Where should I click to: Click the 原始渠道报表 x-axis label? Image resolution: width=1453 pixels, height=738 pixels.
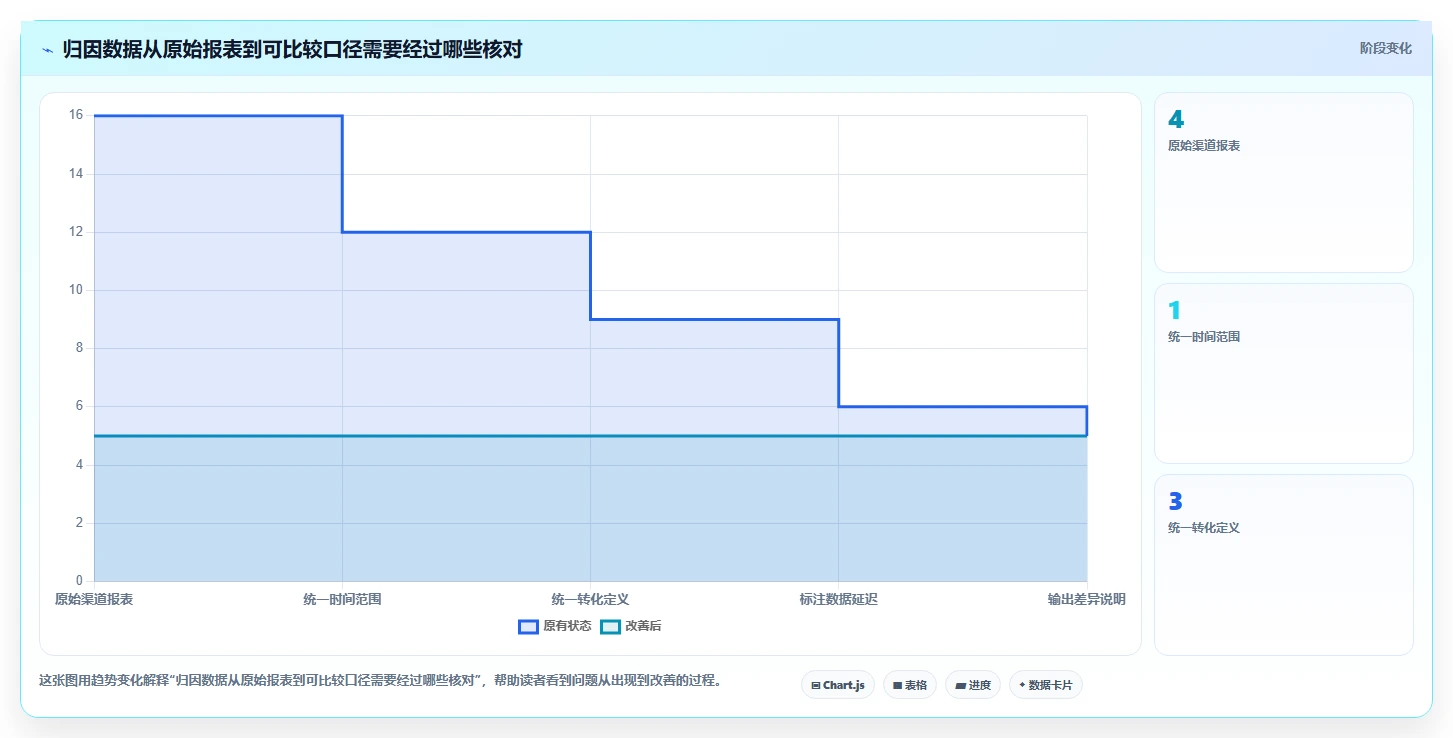[x=94, y=599]
